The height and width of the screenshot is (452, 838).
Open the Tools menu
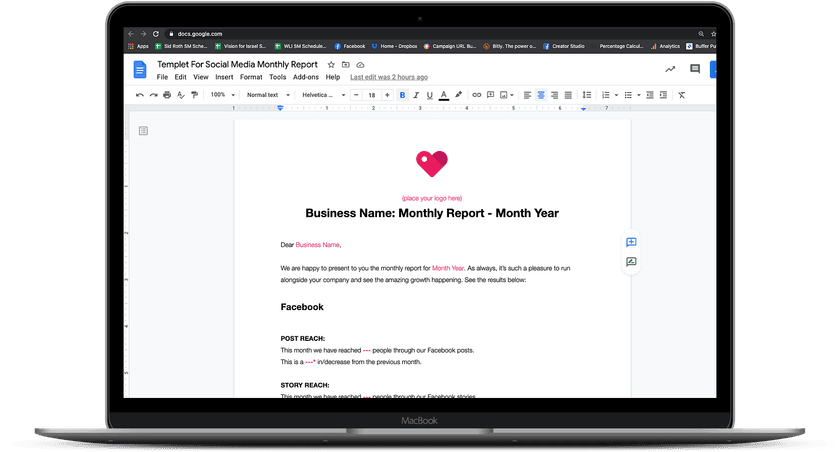(278, 77)
